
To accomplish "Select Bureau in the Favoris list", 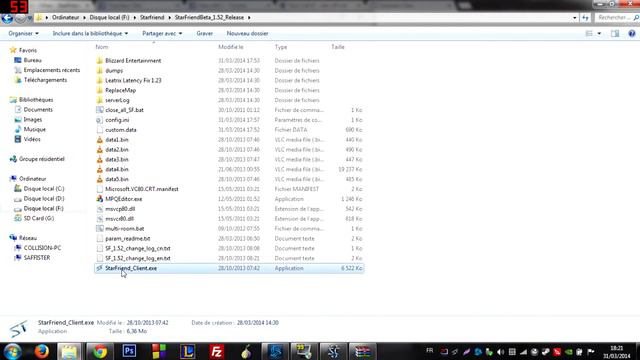I will coord(33,60).
